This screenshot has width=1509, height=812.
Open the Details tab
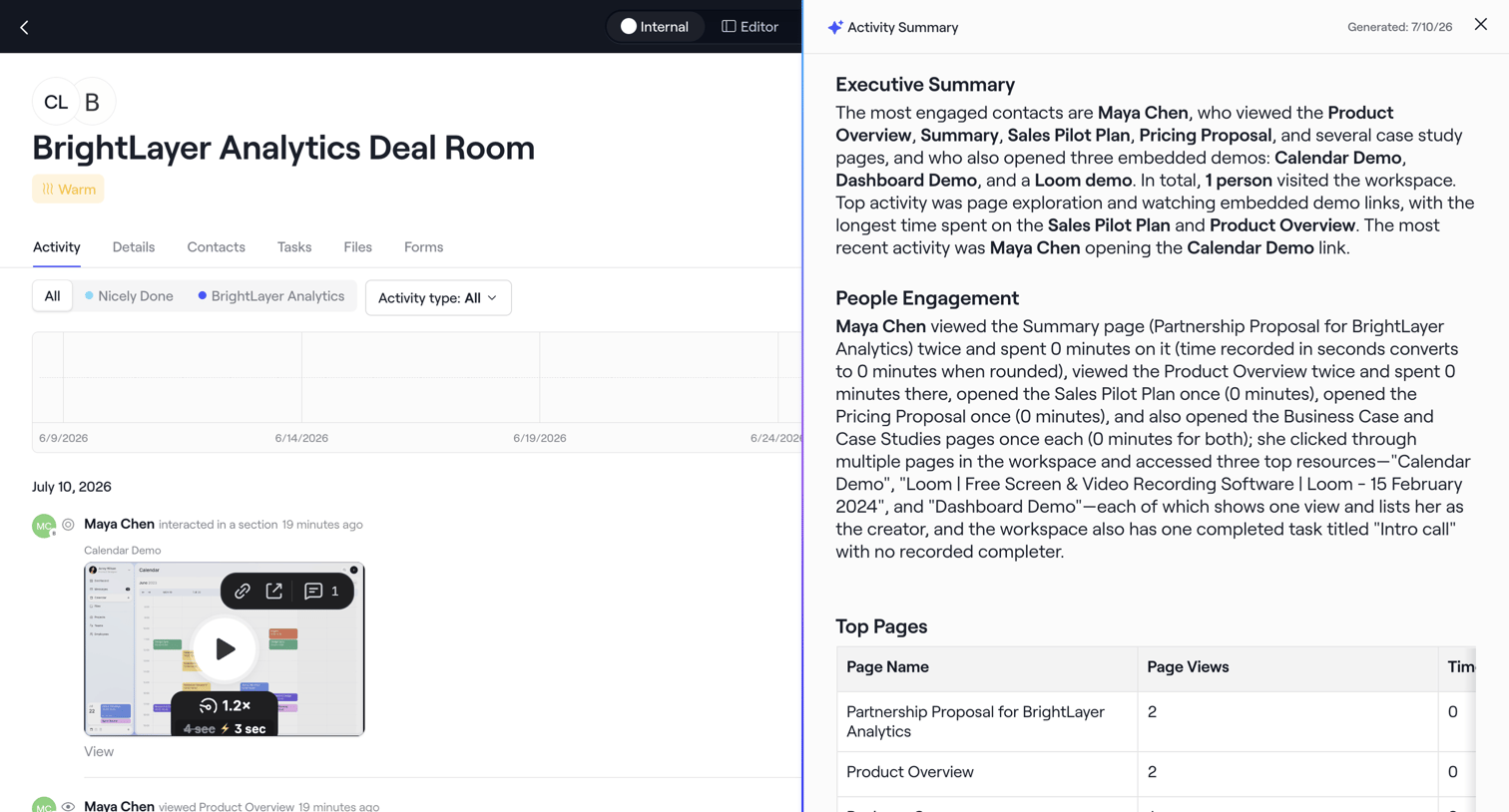tap(134, 247)
